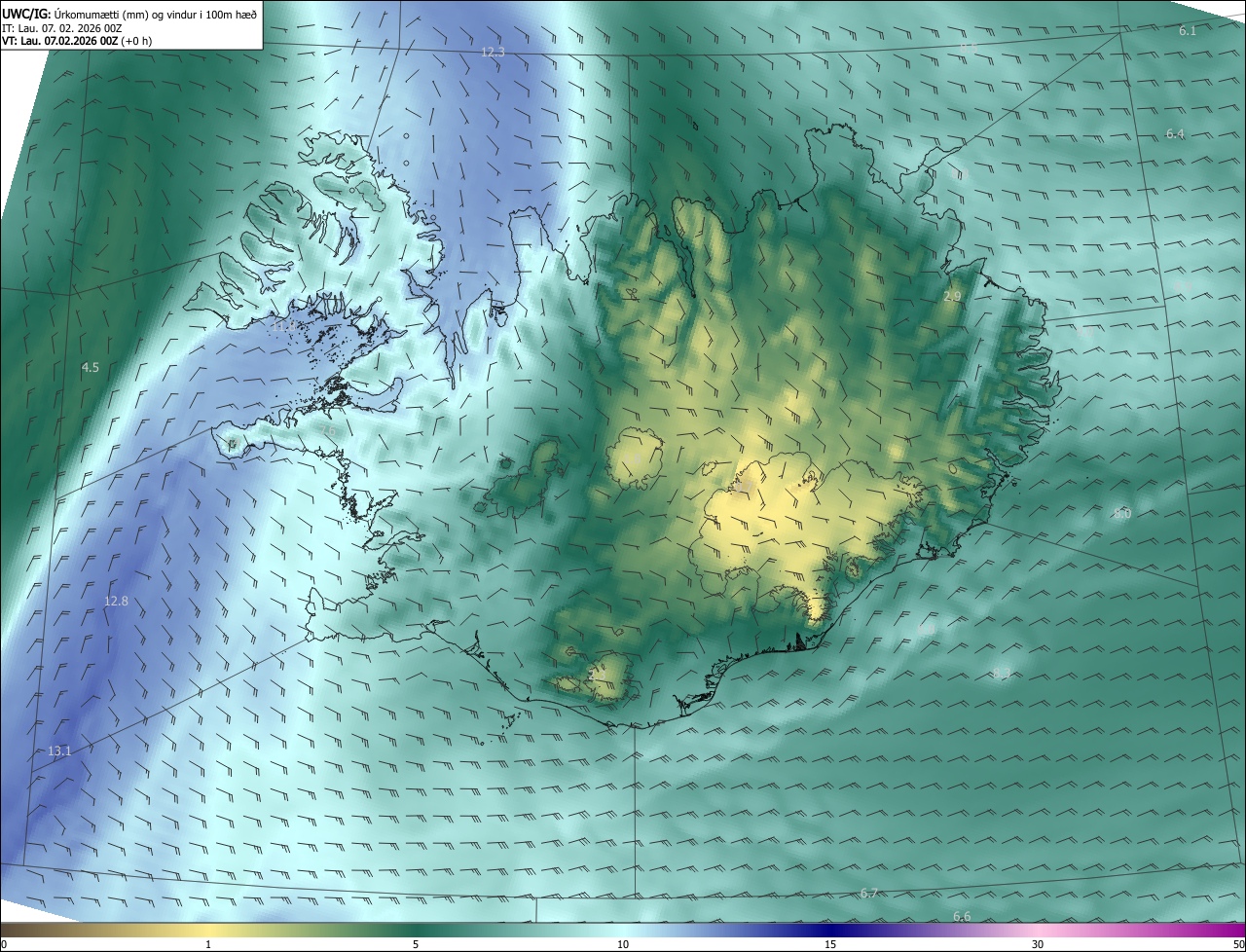Click the 10 tick on the color scale
This screenshot has width=1246, height=952.
click(623, 944)
